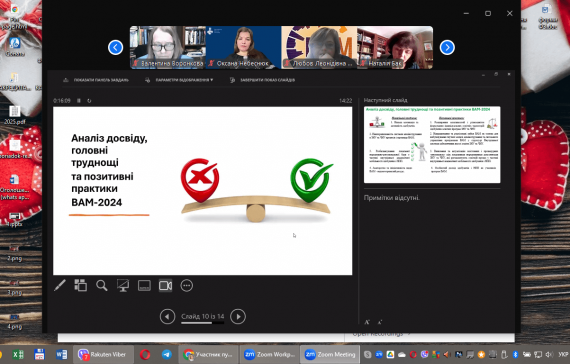
Task: Open the see all slides grid view
Action: [x=81, y=285]
